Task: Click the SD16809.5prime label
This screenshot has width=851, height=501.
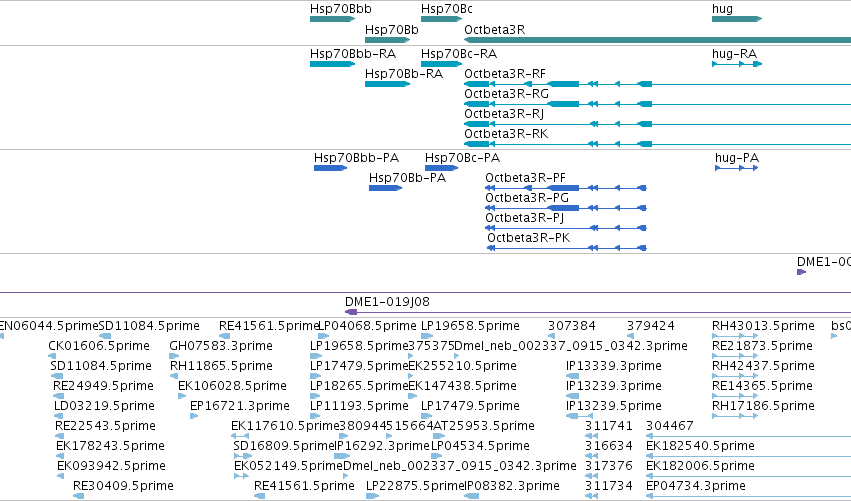Action: pos(284,446)
